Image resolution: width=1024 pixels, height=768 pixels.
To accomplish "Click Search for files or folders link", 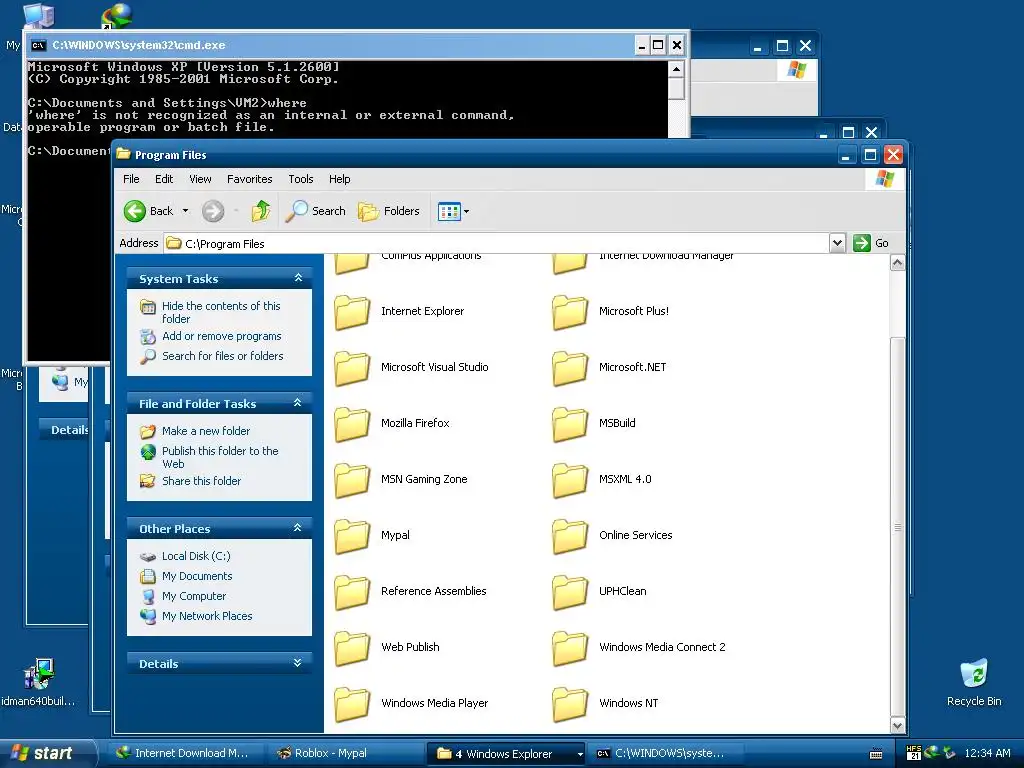I will tap(223, 356).
